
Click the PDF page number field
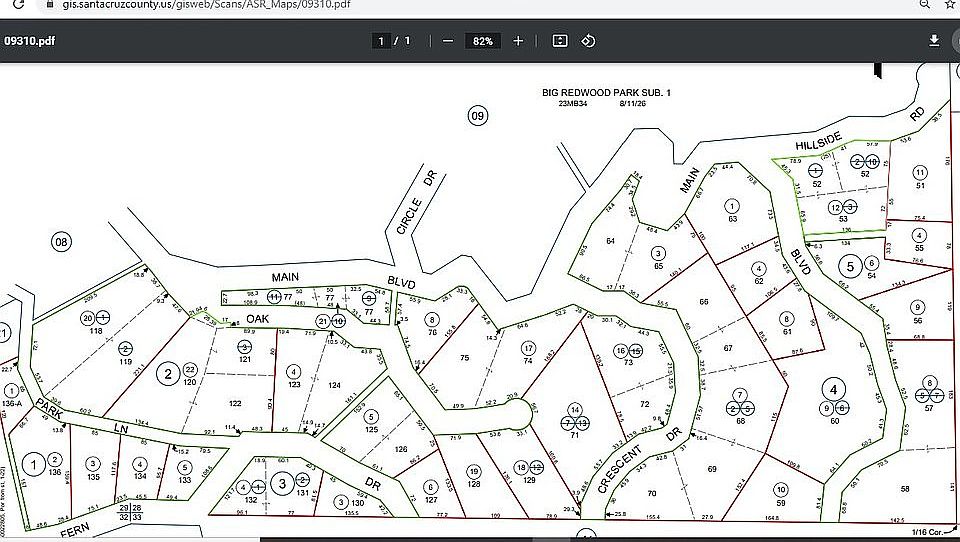[x=381, y=41]
